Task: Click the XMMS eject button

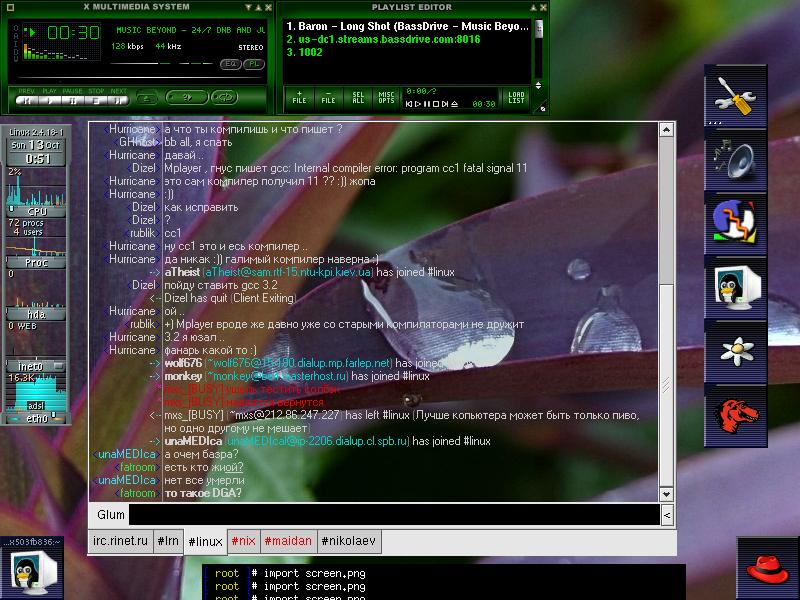Action: 146,98
